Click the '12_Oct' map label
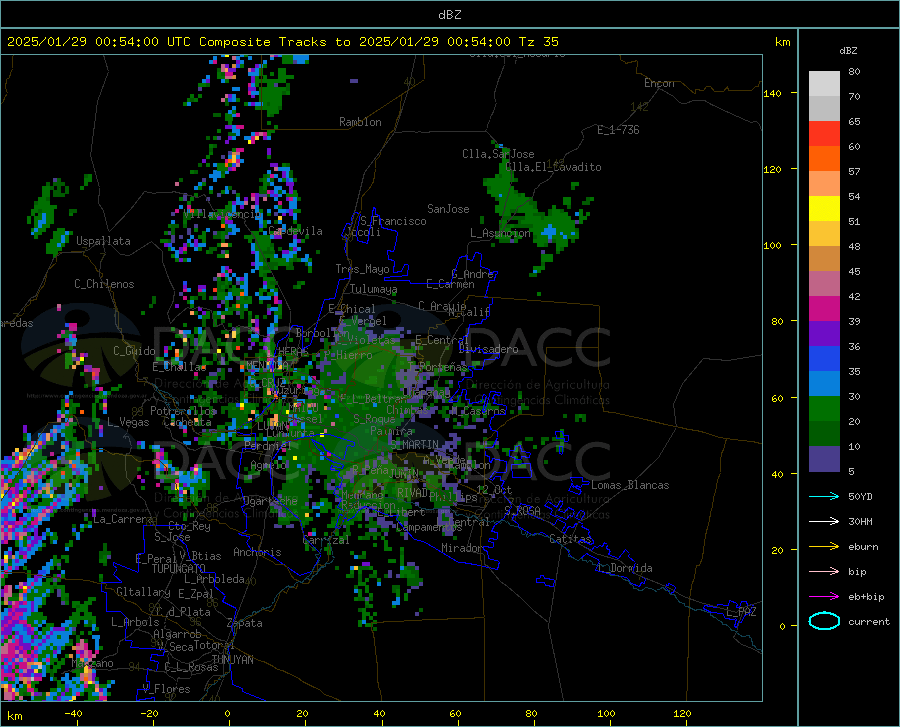The image size is (900, 727). coord(494,489)
